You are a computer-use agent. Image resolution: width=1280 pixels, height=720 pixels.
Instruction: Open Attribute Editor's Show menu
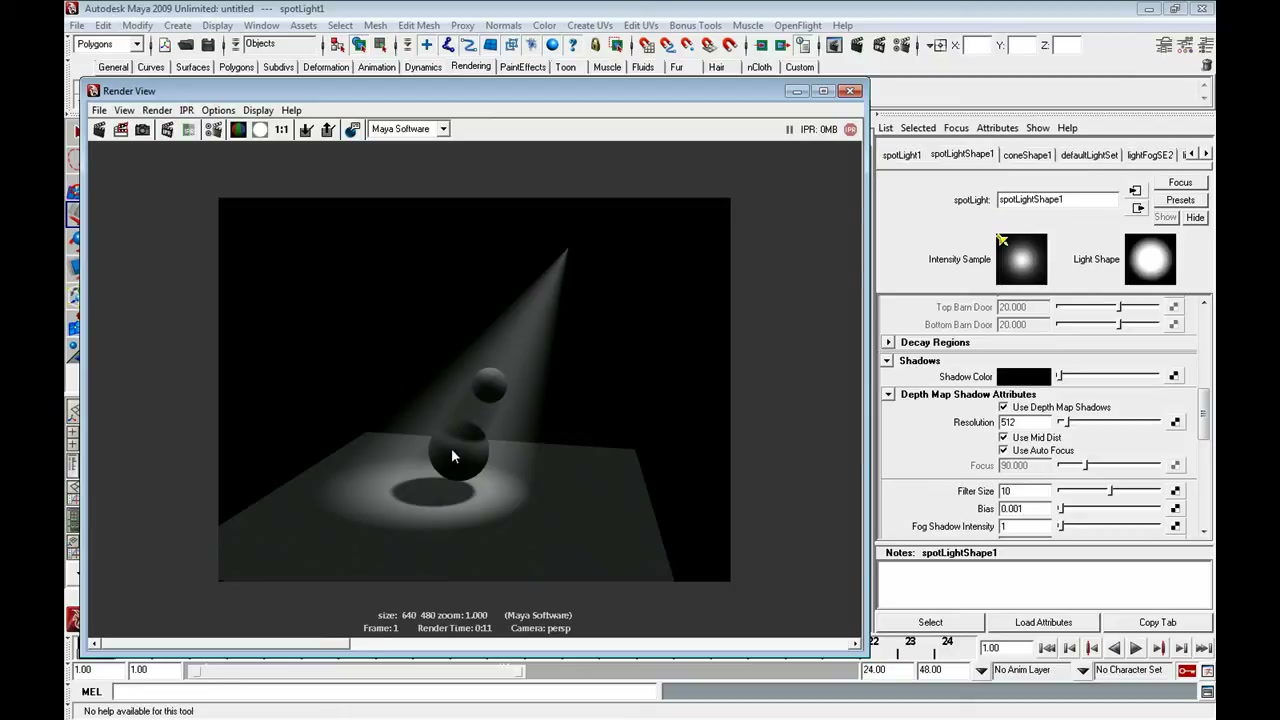tap(1038, 128)
